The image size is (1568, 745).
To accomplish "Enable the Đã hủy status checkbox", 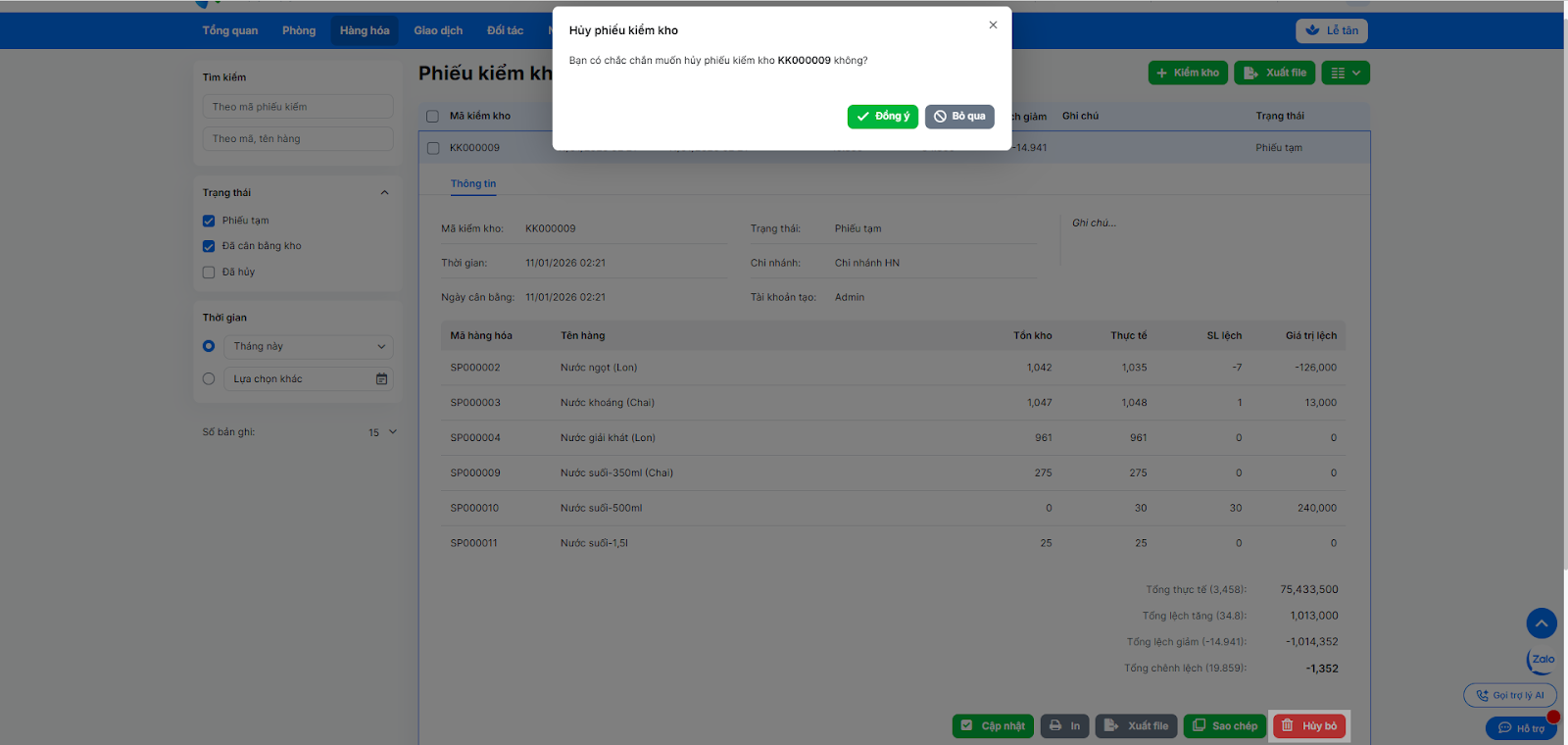I will click(x=209, y=273).
